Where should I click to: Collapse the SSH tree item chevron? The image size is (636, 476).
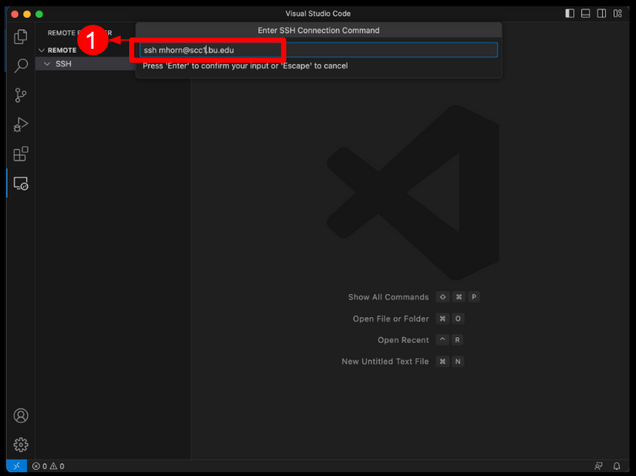pyautogui.click(x=47, y=64)
